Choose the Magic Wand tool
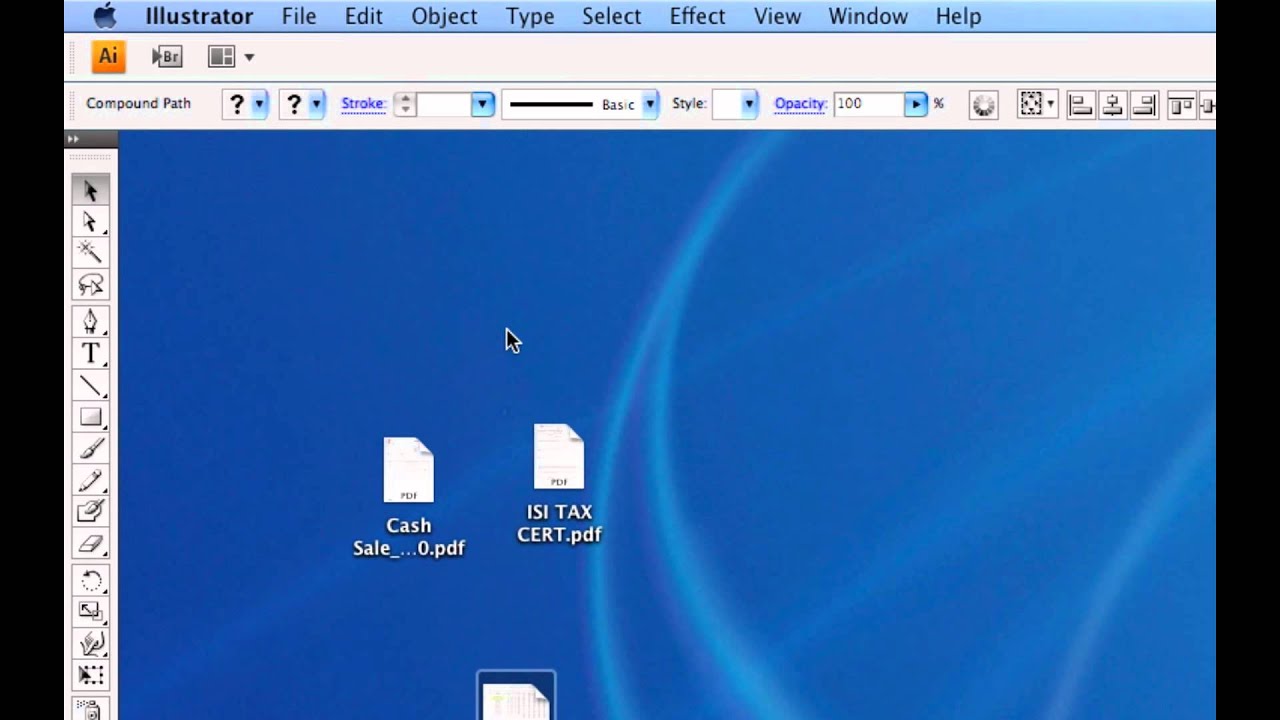This screenshot has width=1280, height=720. pos(91,253)
